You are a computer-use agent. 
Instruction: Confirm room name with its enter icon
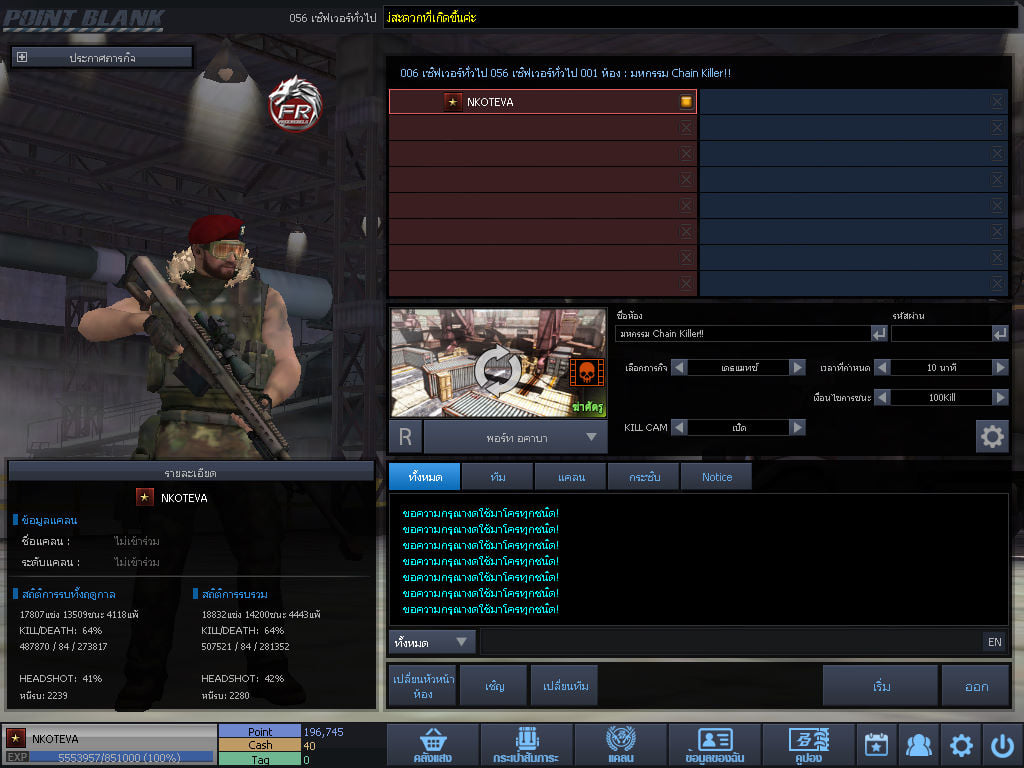[x=879, y=334]
